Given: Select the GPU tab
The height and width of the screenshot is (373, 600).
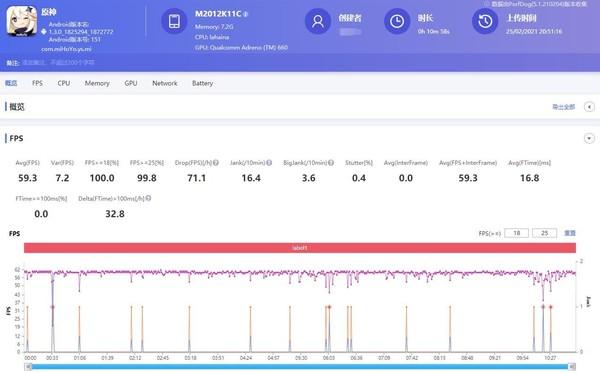Looking at the screenshot, I should click(x=130, y=83).
